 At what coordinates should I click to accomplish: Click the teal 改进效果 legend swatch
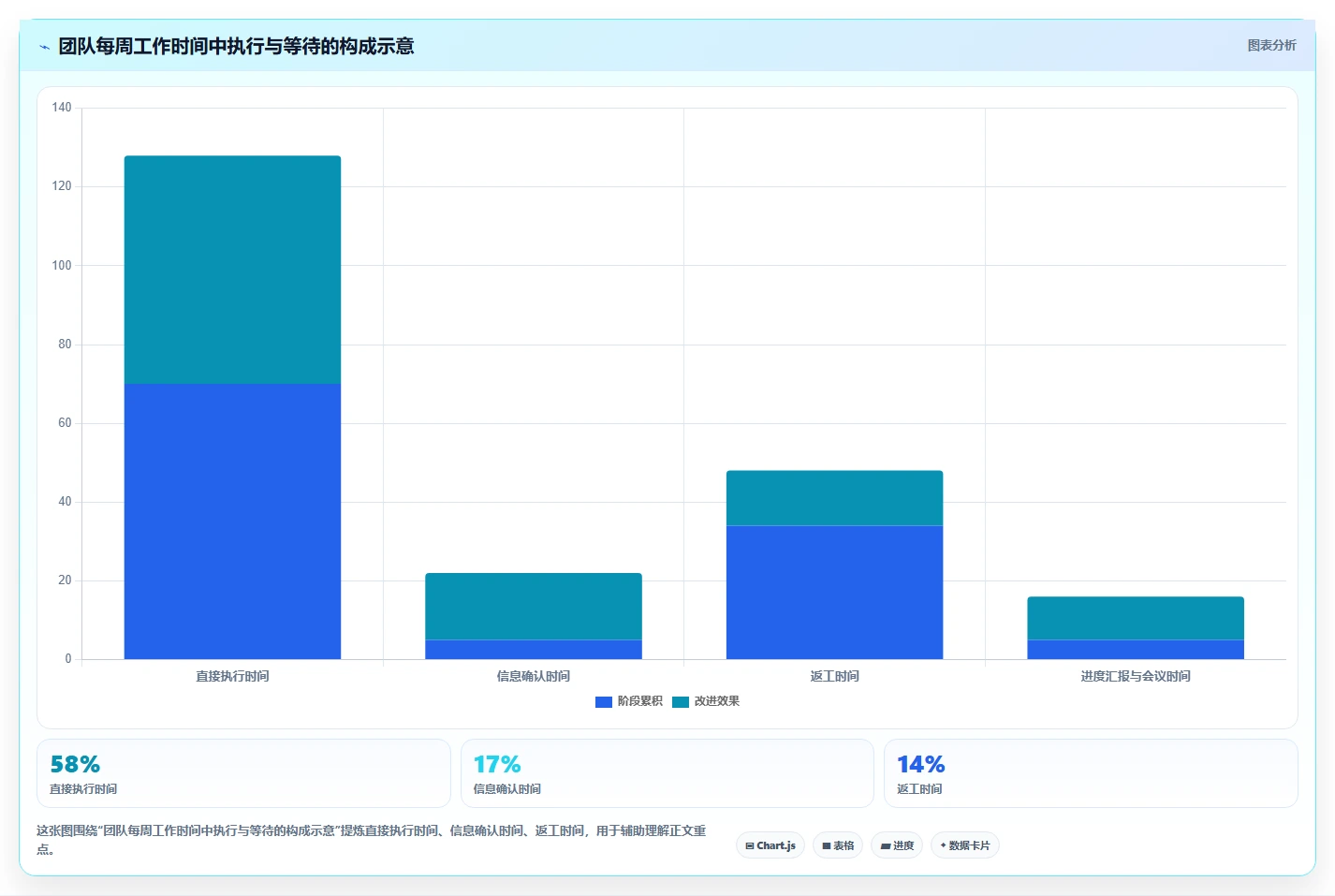click(681, 702)
